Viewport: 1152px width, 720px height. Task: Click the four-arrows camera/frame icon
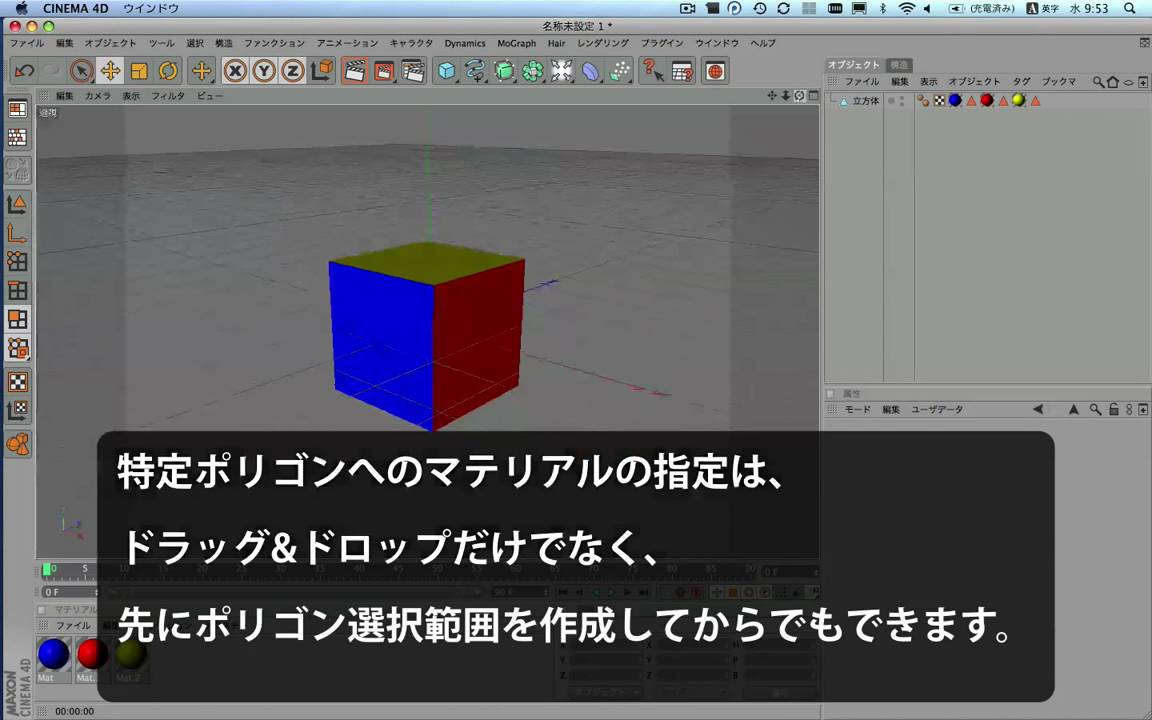(562, 71)
